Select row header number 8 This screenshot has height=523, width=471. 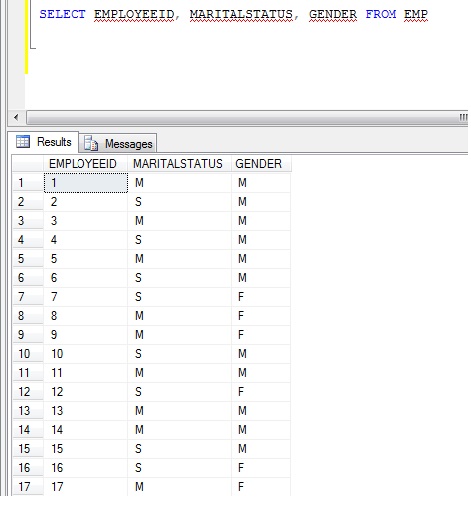pyautogui.click(x=28, y=316)
